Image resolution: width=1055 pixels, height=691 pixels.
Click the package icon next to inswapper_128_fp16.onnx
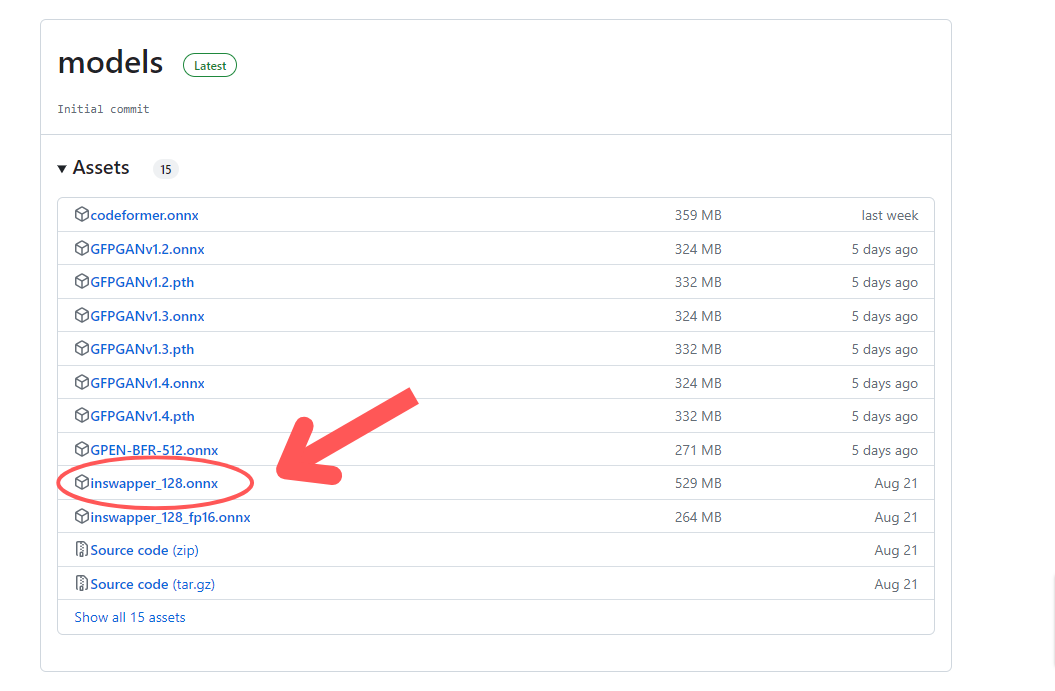(x=82, y=517)
